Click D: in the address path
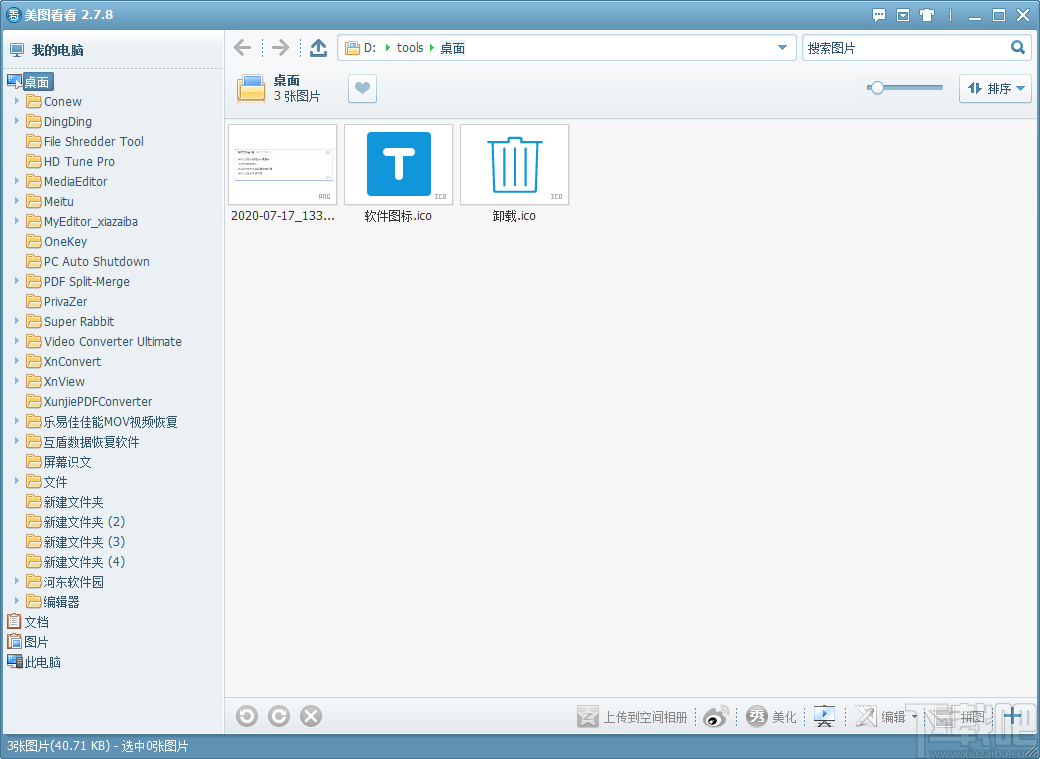1040x759 pixels. point(369,48)
